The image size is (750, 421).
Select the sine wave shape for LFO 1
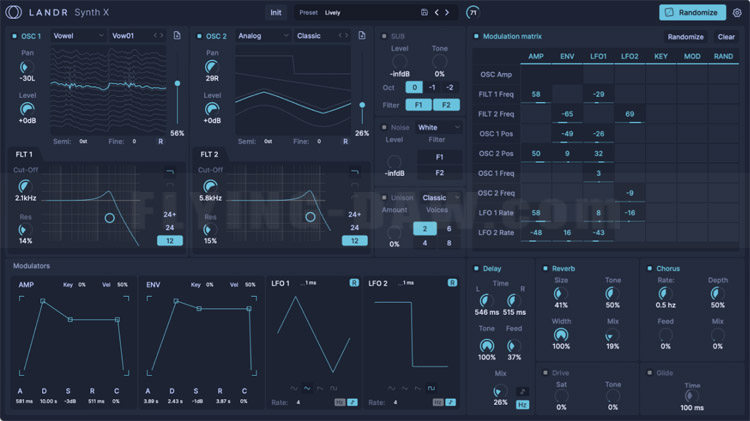tap(294, 388)
